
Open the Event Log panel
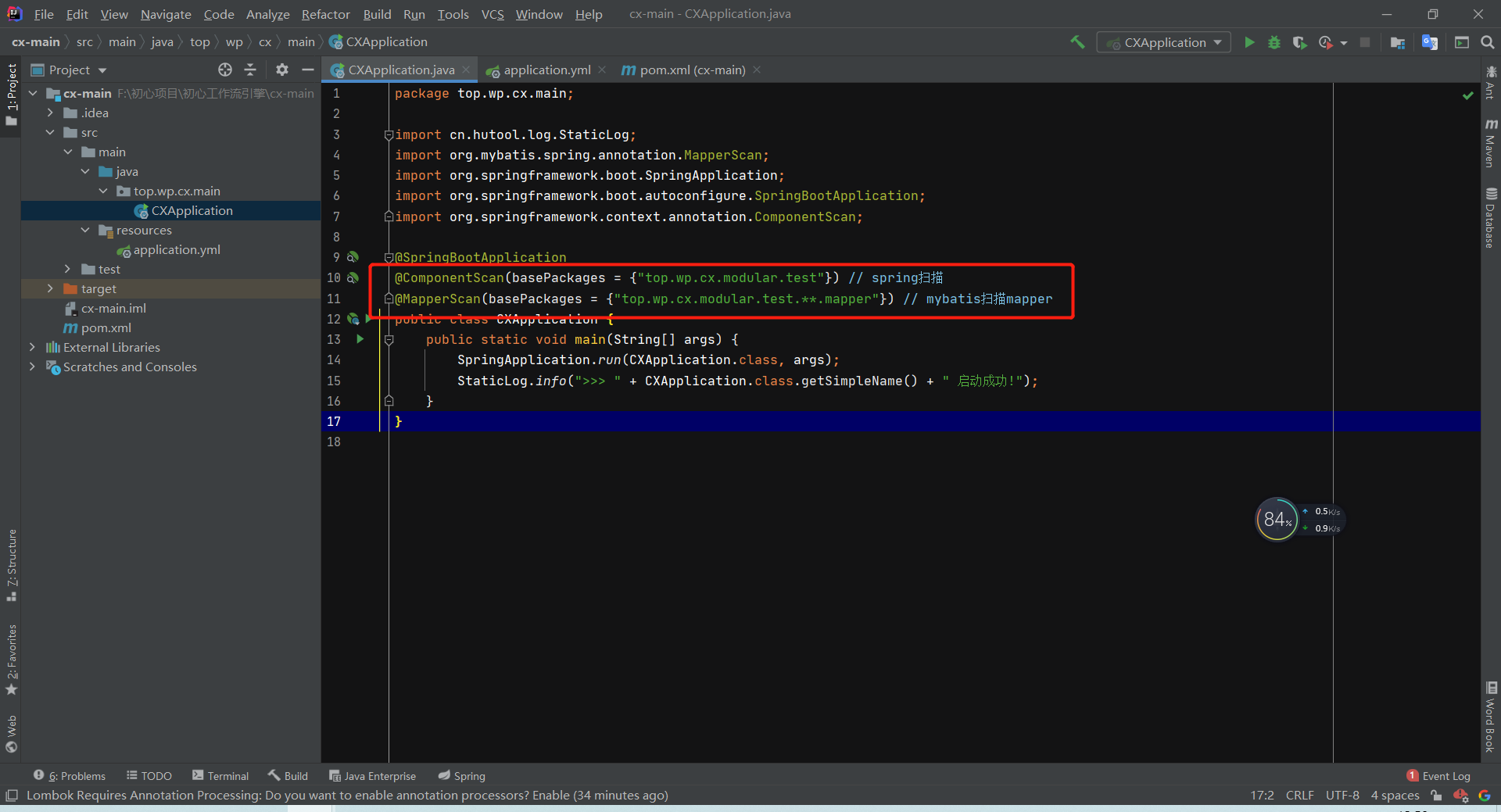[1445, 775]
